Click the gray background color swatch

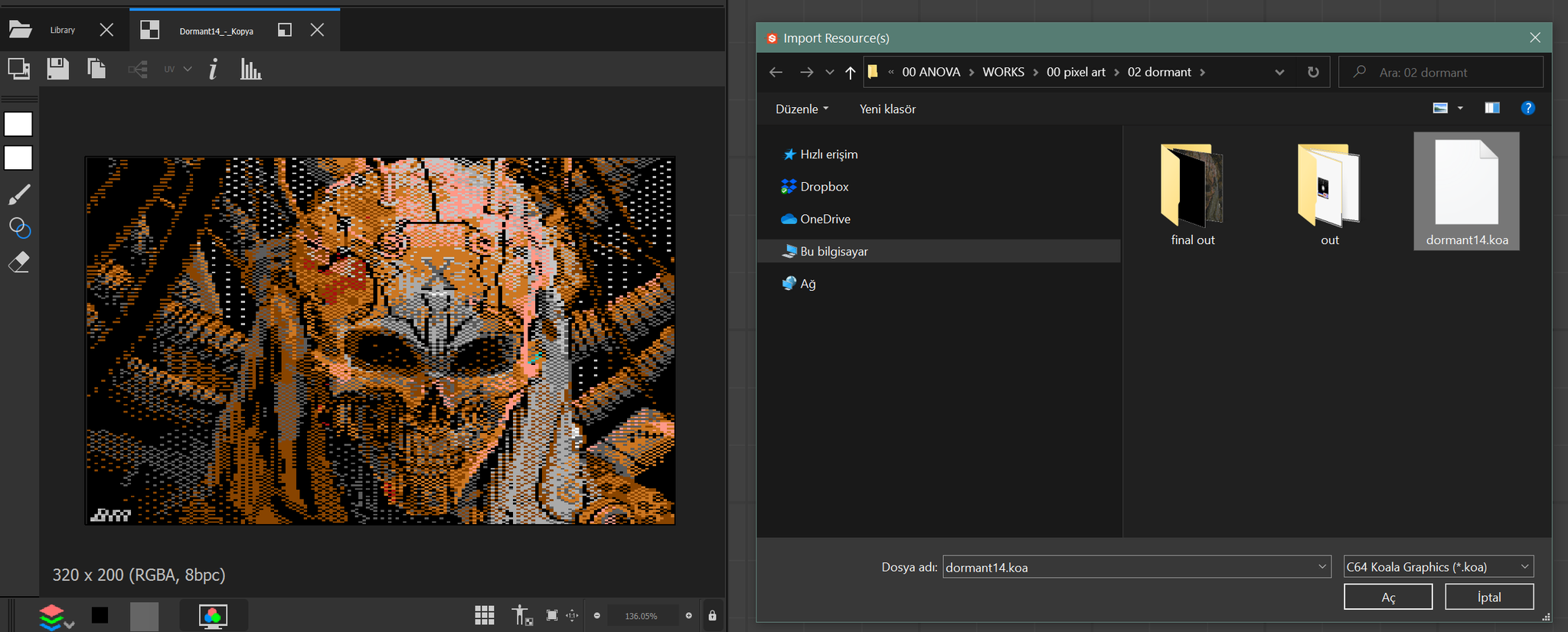(x=144, y=616)
